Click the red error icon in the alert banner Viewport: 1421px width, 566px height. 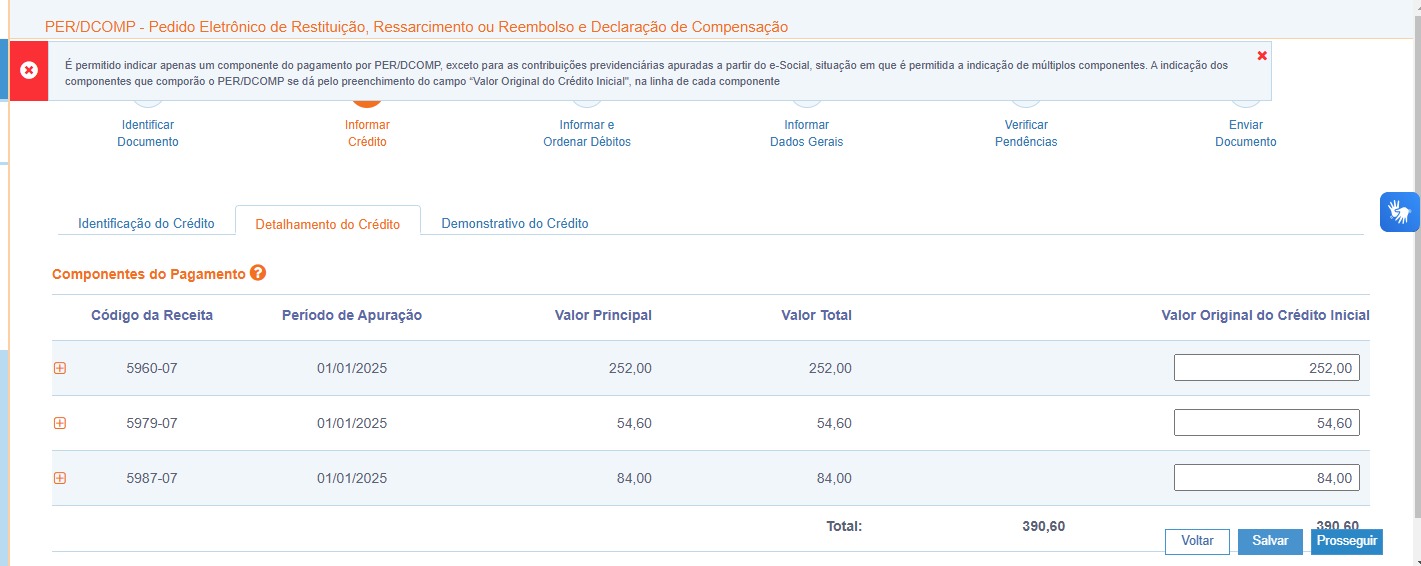29,70
